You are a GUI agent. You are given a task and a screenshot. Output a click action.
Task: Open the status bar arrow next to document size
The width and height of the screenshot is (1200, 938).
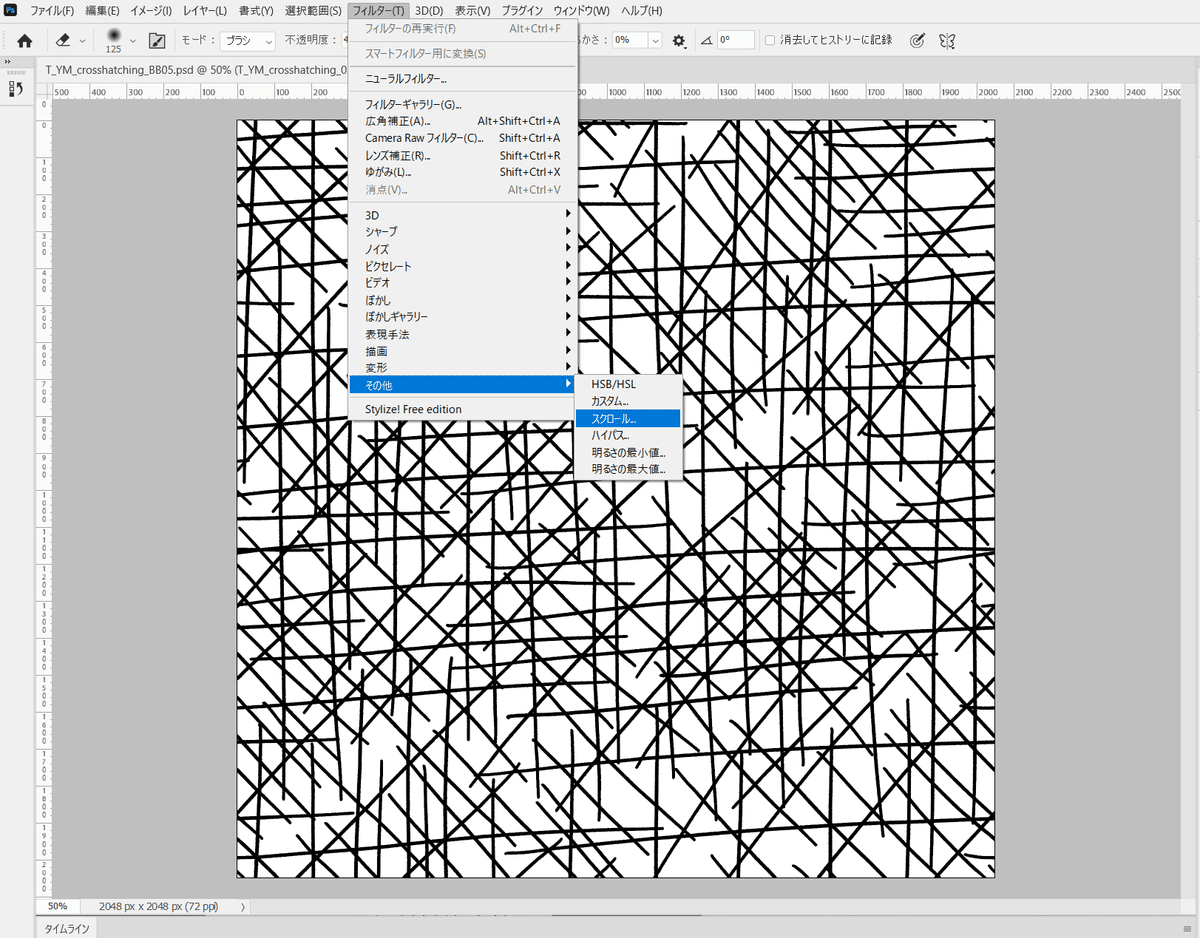[243, 906]
